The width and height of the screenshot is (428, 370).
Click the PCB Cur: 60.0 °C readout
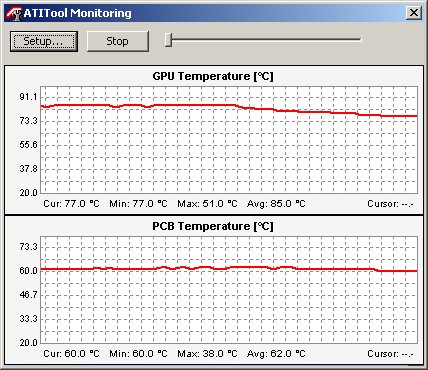71,353
